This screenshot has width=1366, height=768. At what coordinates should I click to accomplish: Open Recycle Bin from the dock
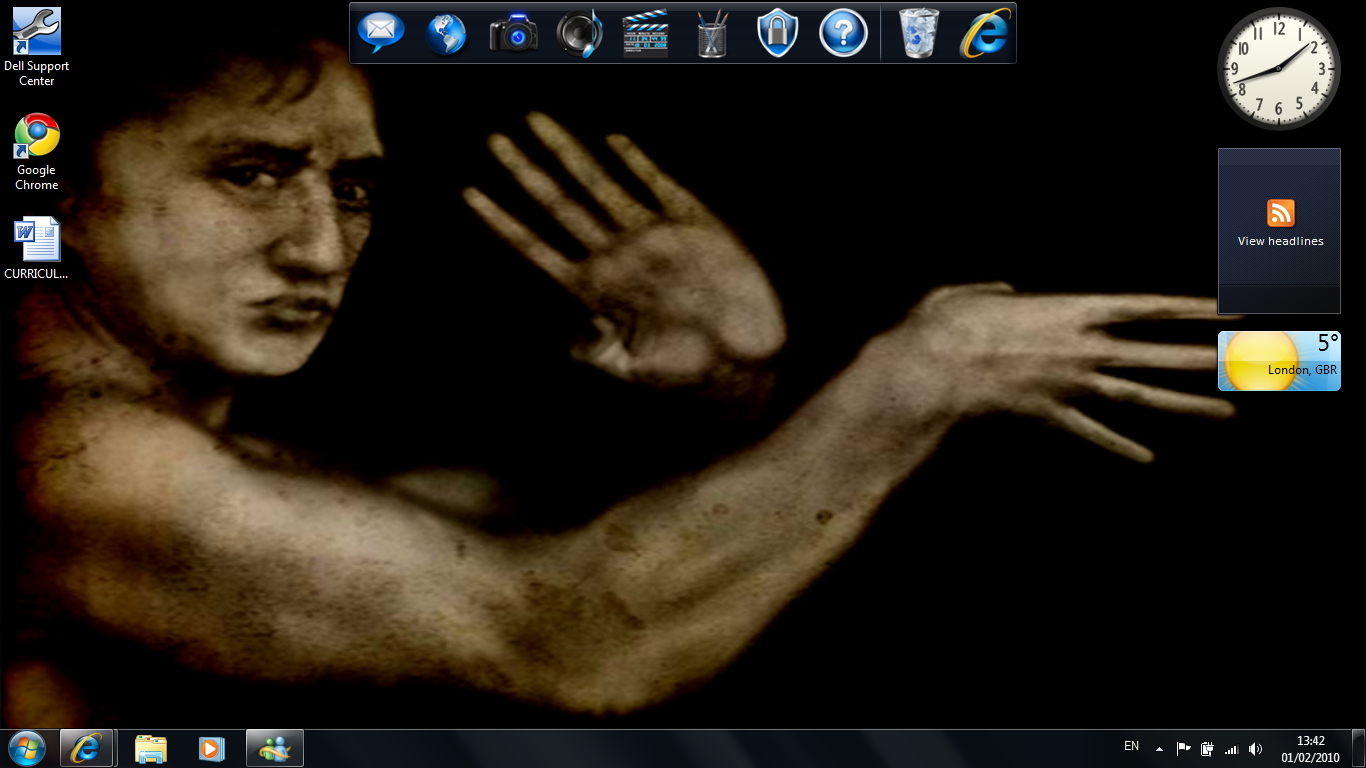[919, 34]
